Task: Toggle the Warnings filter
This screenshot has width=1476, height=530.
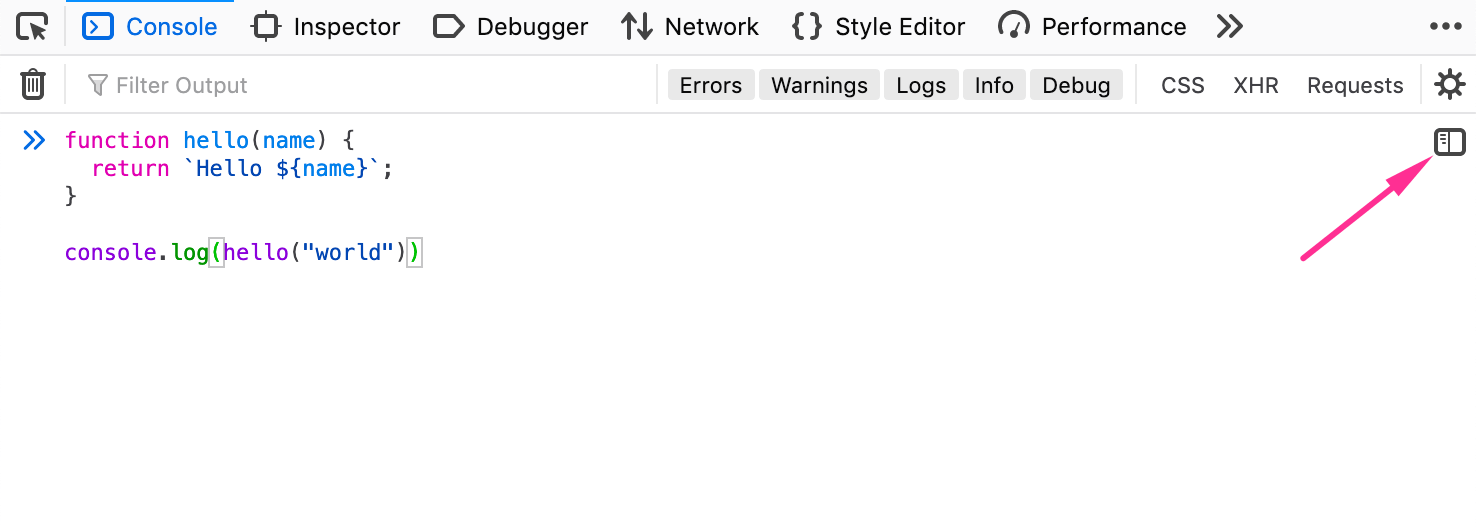Action: coord(820,86)
